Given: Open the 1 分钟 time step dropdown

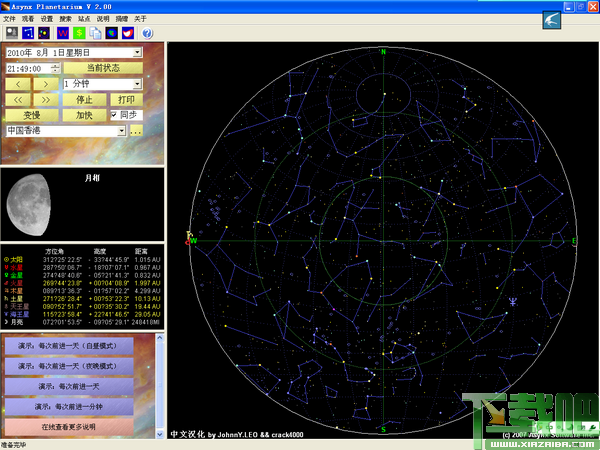Looking at the screenshot, I should click(137, 84).
